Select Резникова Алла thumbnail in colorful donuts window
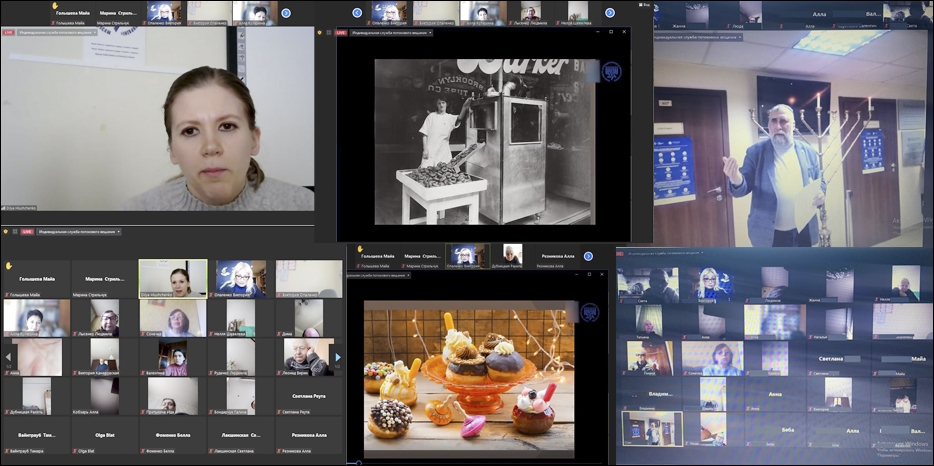Image resolution: width=934 pixels, height=466 pixels. [558, 256]
